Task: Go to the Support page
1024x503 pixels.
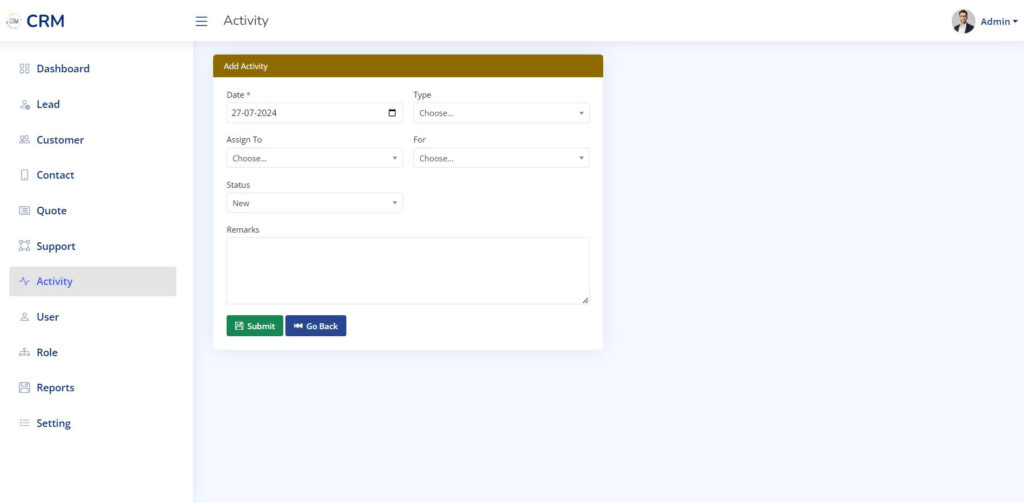Action: [93, 246]
